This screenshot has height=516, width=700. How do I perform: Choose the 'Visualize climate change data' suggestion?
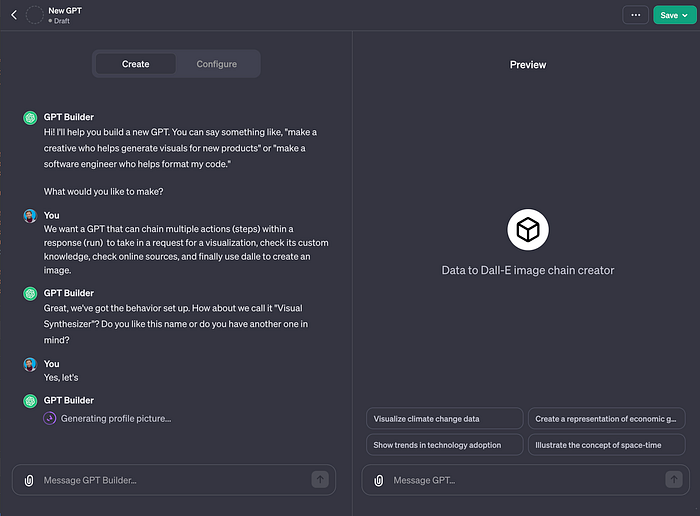[444, 419]
